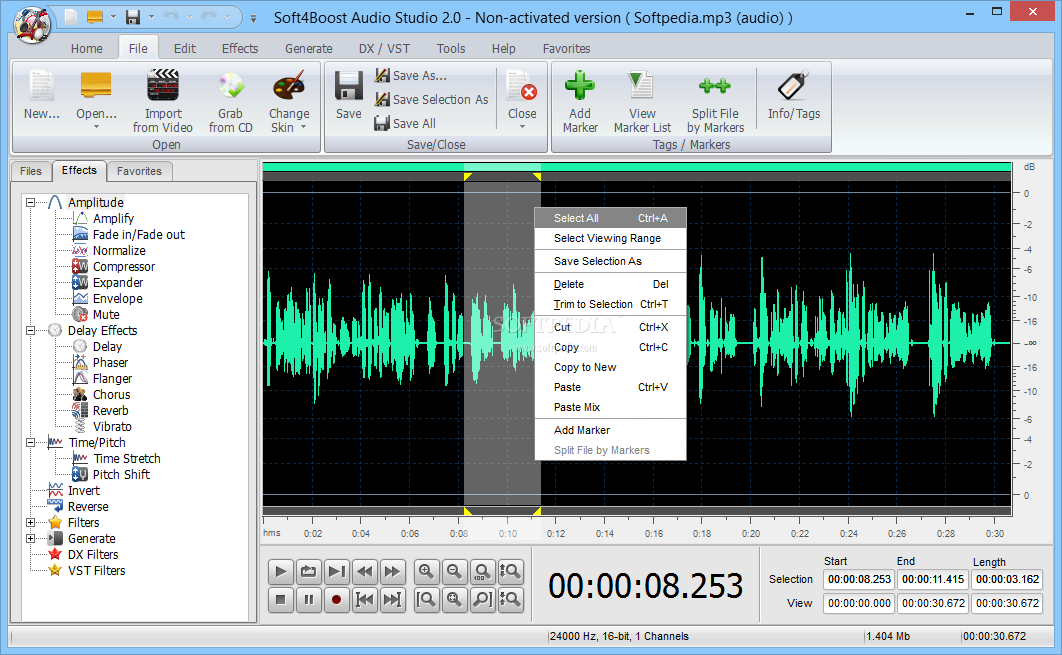Choose Paste Mix in context menu
The width and height of the screenshot is (1062, 655).
[x=610, y=407]
